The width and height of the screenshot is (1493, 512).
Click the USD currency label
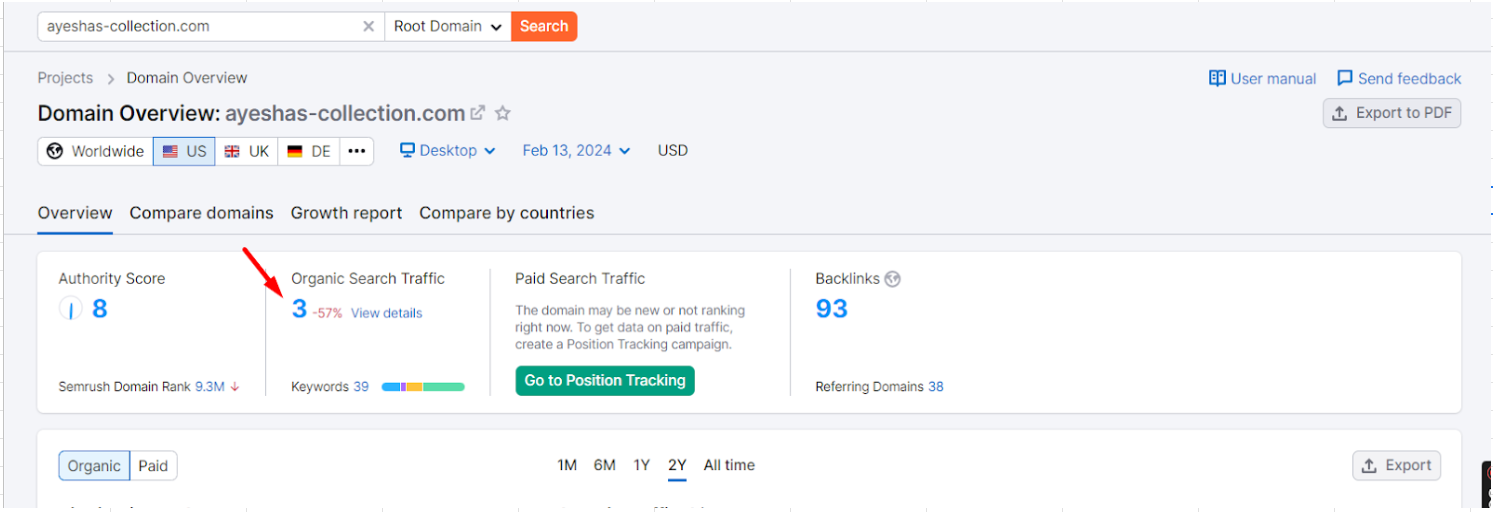[x=673, y=151]
